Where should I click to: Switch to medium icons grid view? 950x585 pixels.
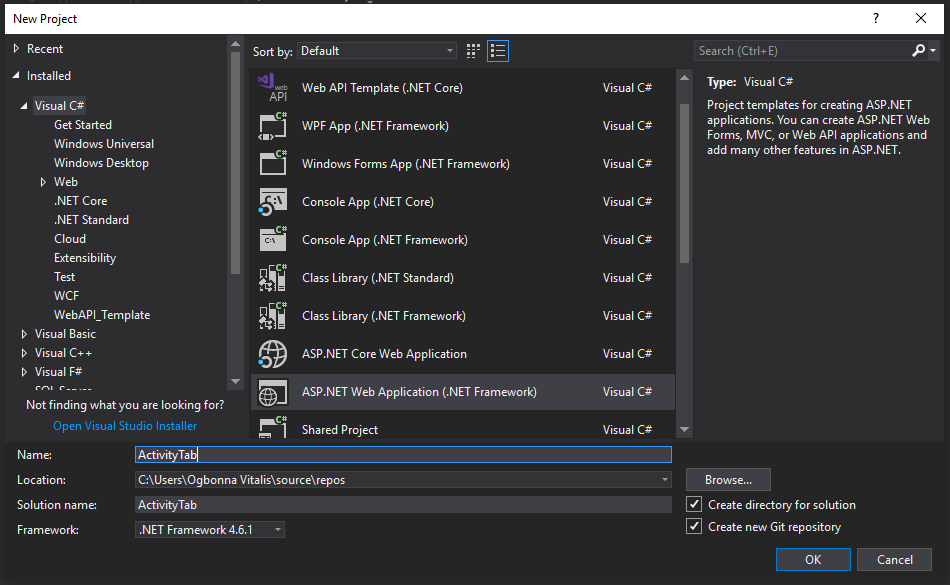473,51
